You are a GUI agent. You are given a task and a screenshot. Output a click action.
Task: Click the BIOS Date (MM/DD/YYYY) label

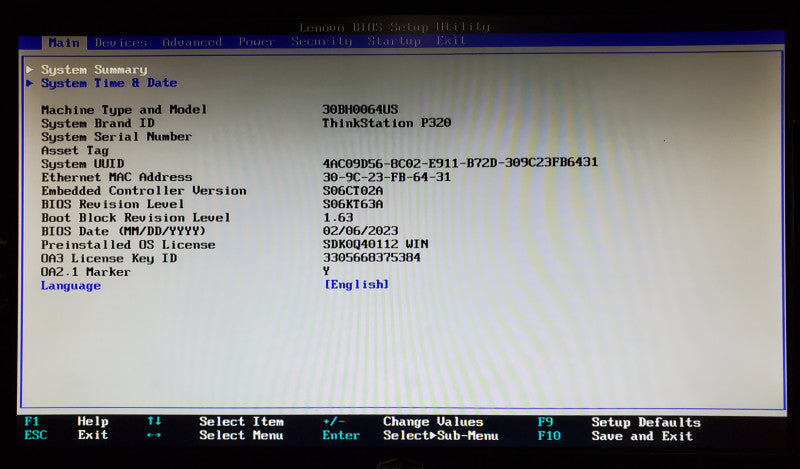click(123, 231)
